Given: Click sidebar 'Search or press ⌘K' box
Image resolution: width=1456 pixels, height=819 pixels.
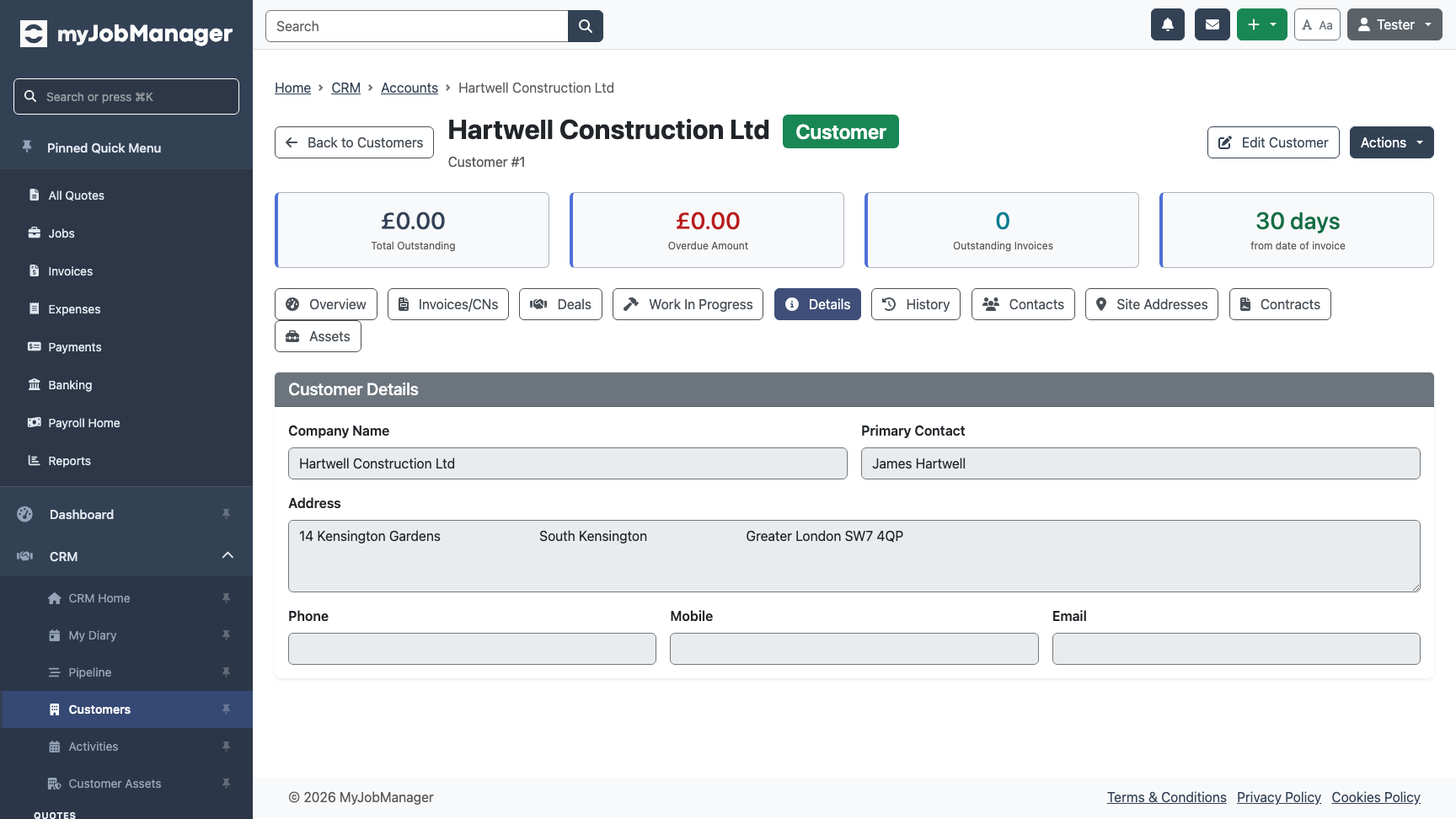Looking at the screenshot, I should click(126, 96).
